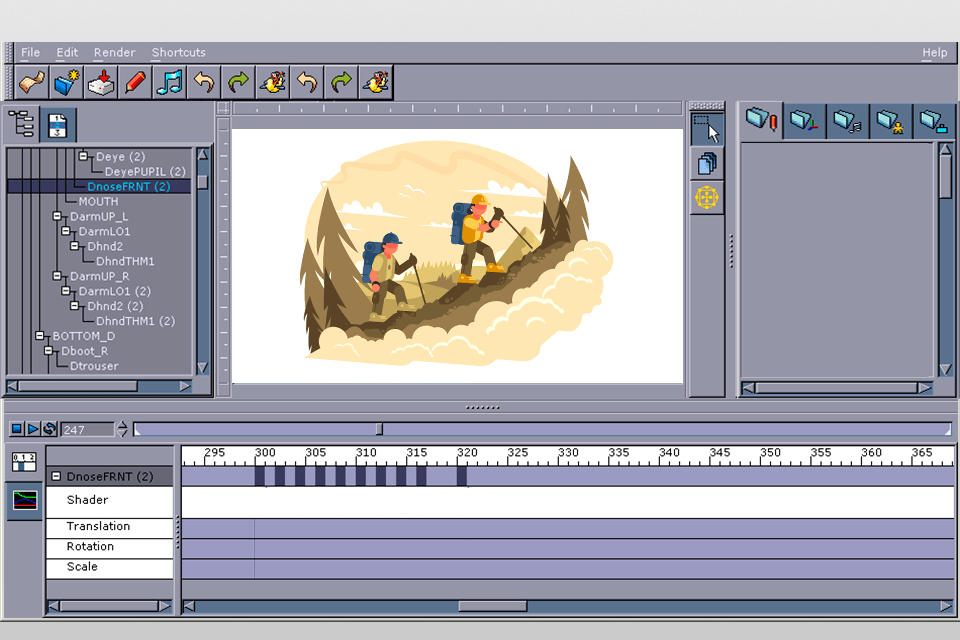Open the Render menu
The height and width of the screenshot is (640, 960).
[114, 53]
